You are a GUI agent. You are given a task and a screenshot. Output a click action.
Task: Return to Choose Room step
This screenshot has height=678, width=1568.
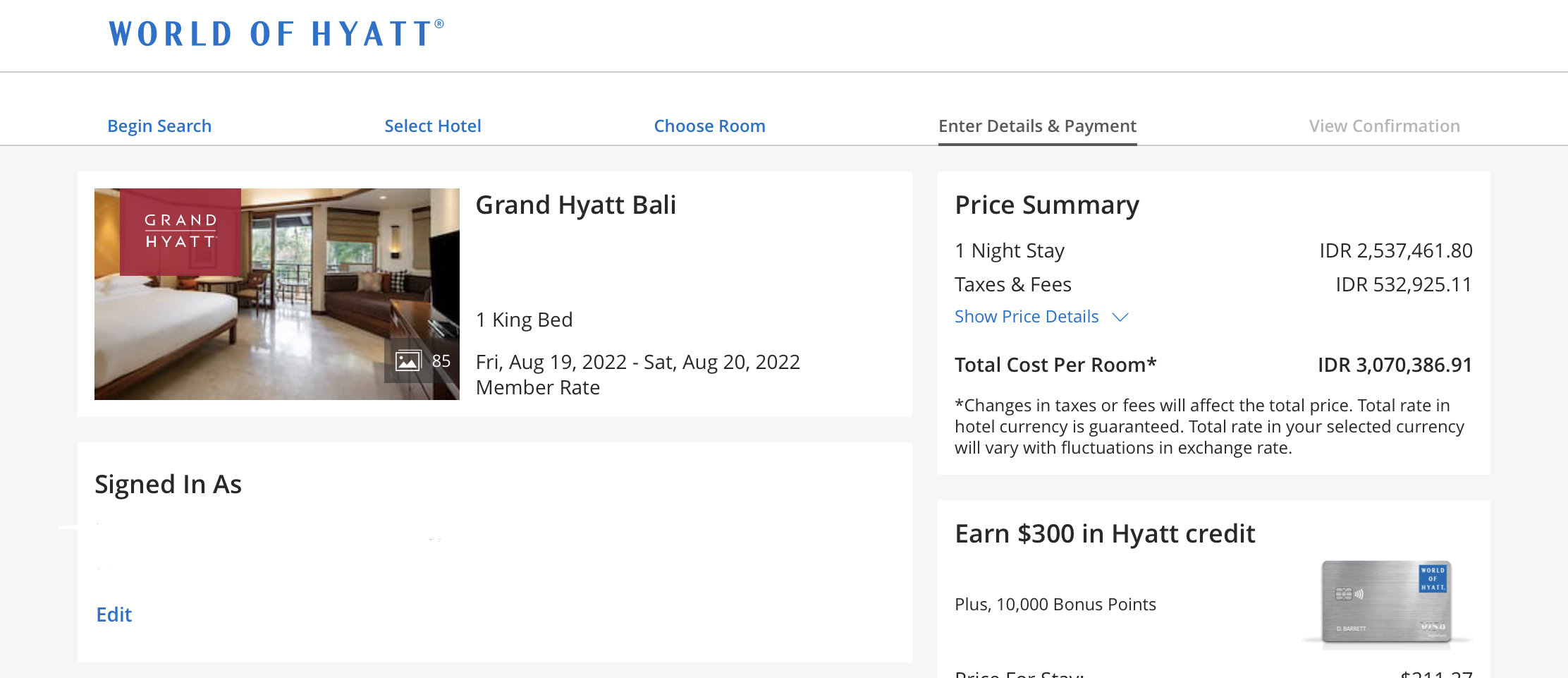click(709, 126)
